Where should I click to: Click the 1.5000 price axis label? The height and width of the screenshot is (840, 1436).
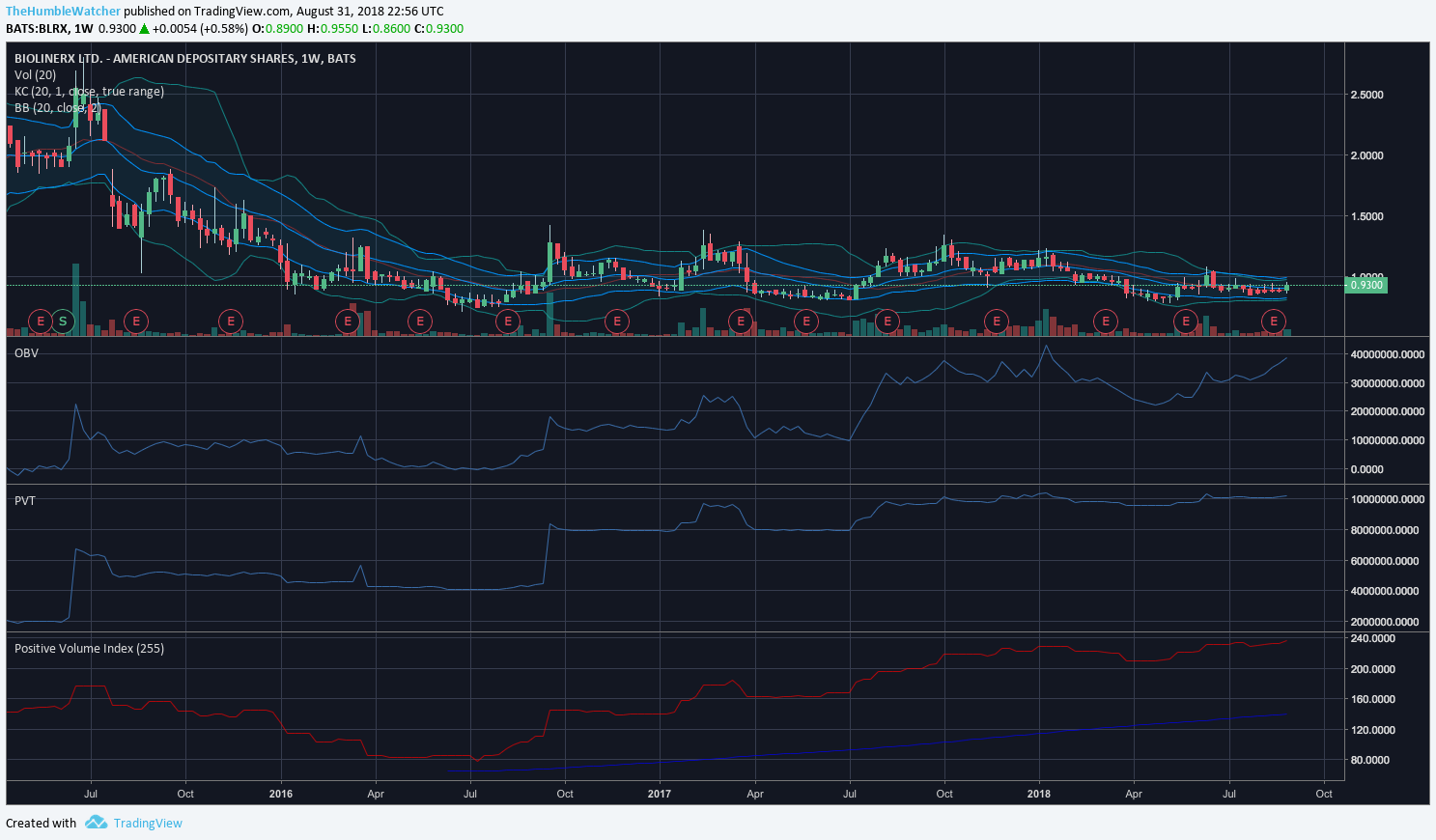[1366, 216]
